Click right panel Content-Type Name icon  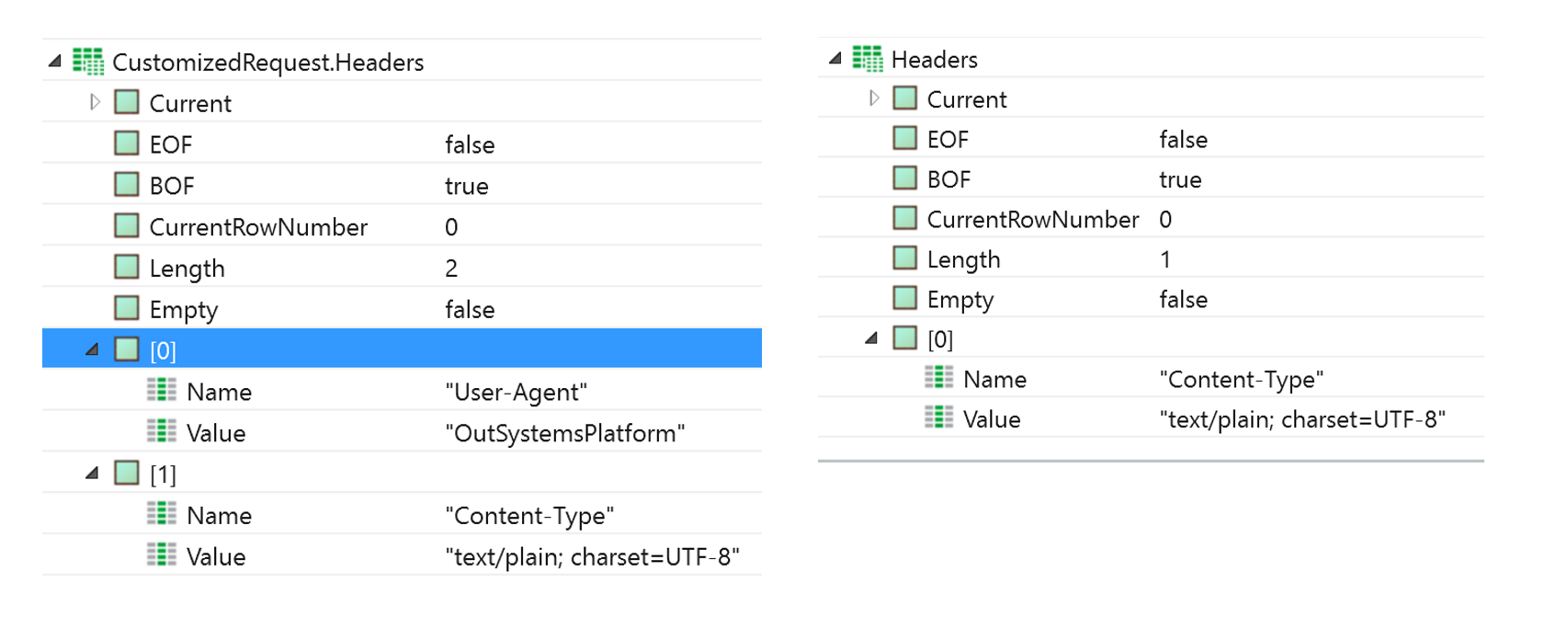point(938,378)
